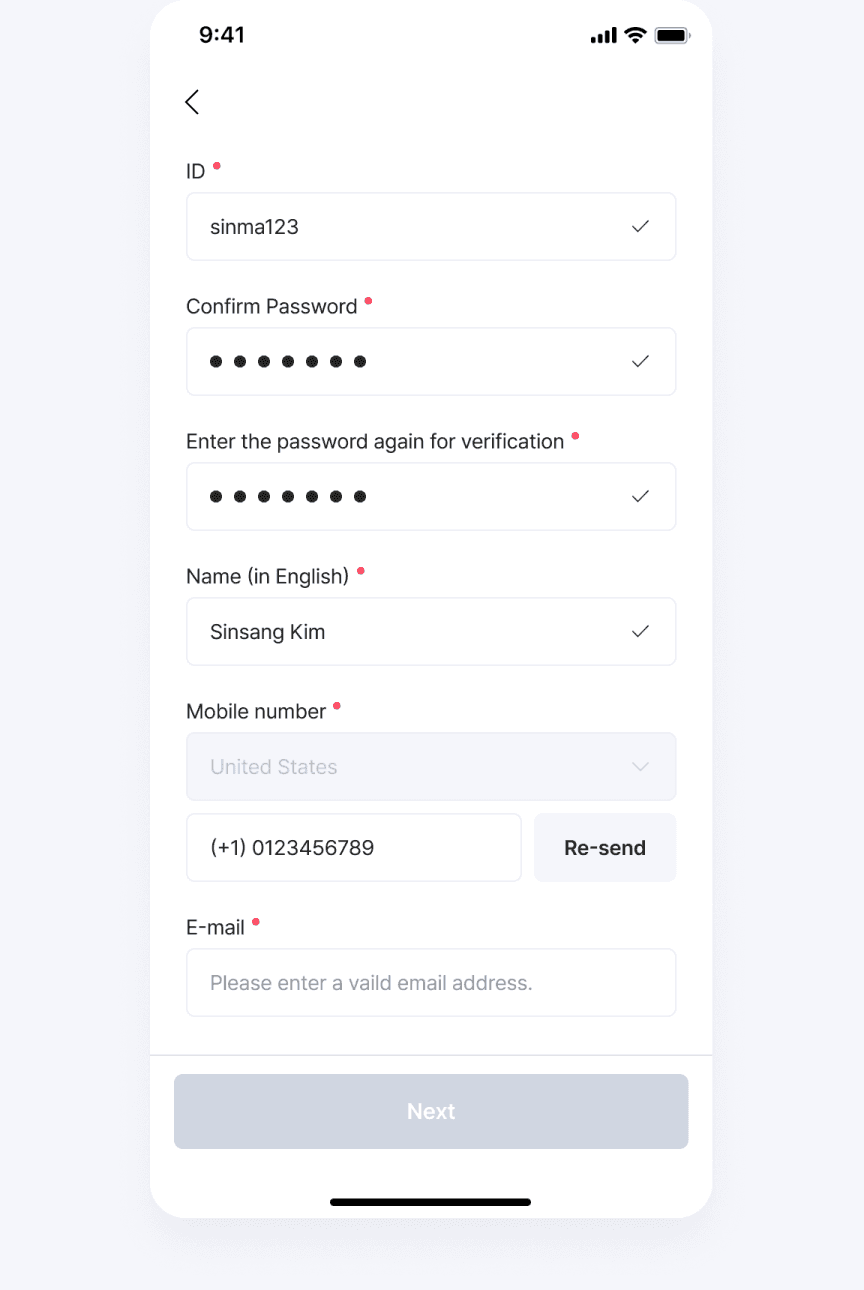
Task: Tap the Wi-Fi status icon
Action: click(x=635, y=35)
